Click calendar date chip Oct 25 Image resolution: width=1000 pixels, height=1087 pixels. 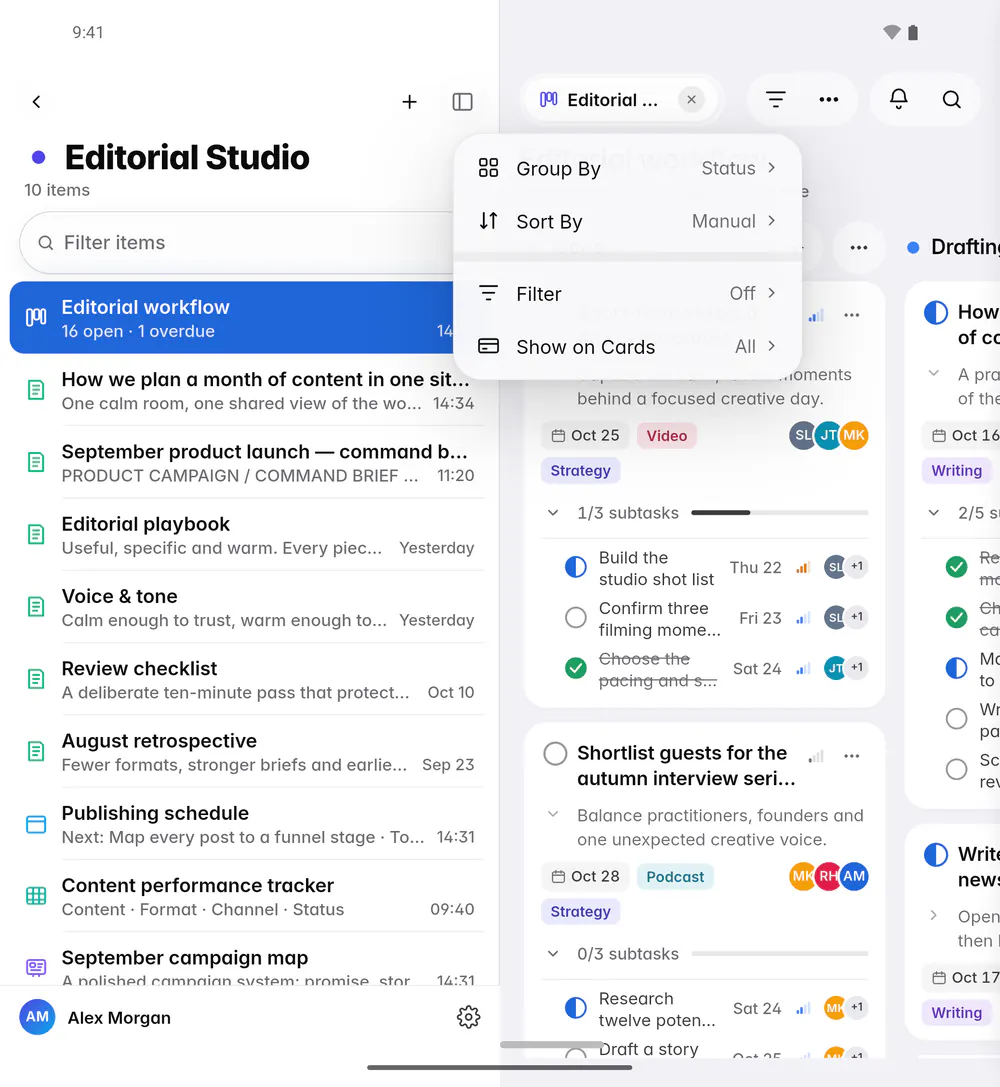coord(585,435)
